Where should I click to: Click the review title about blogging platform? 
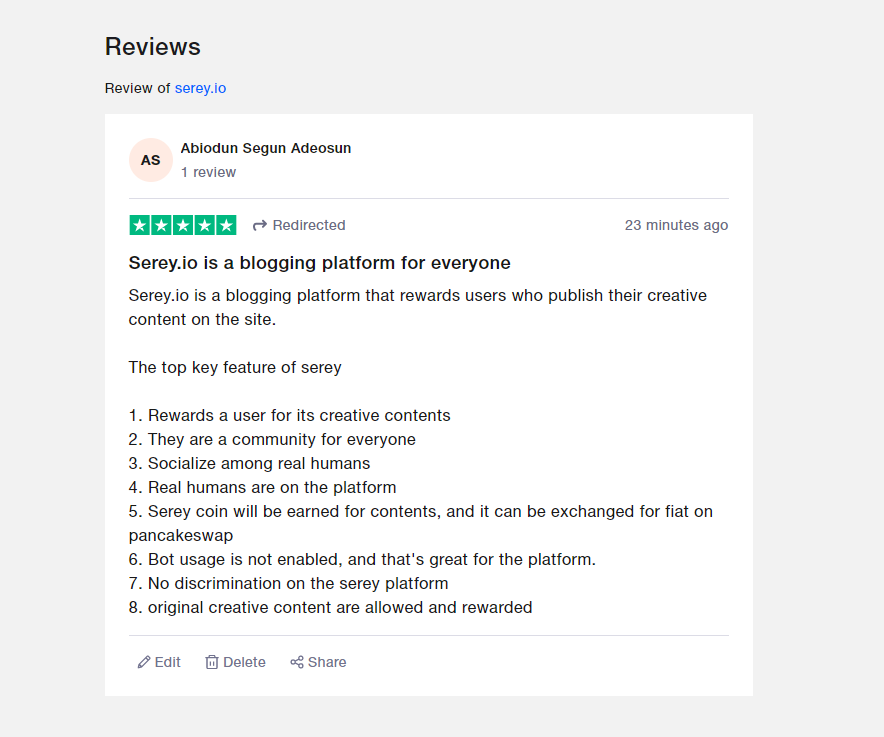point(320,263)
